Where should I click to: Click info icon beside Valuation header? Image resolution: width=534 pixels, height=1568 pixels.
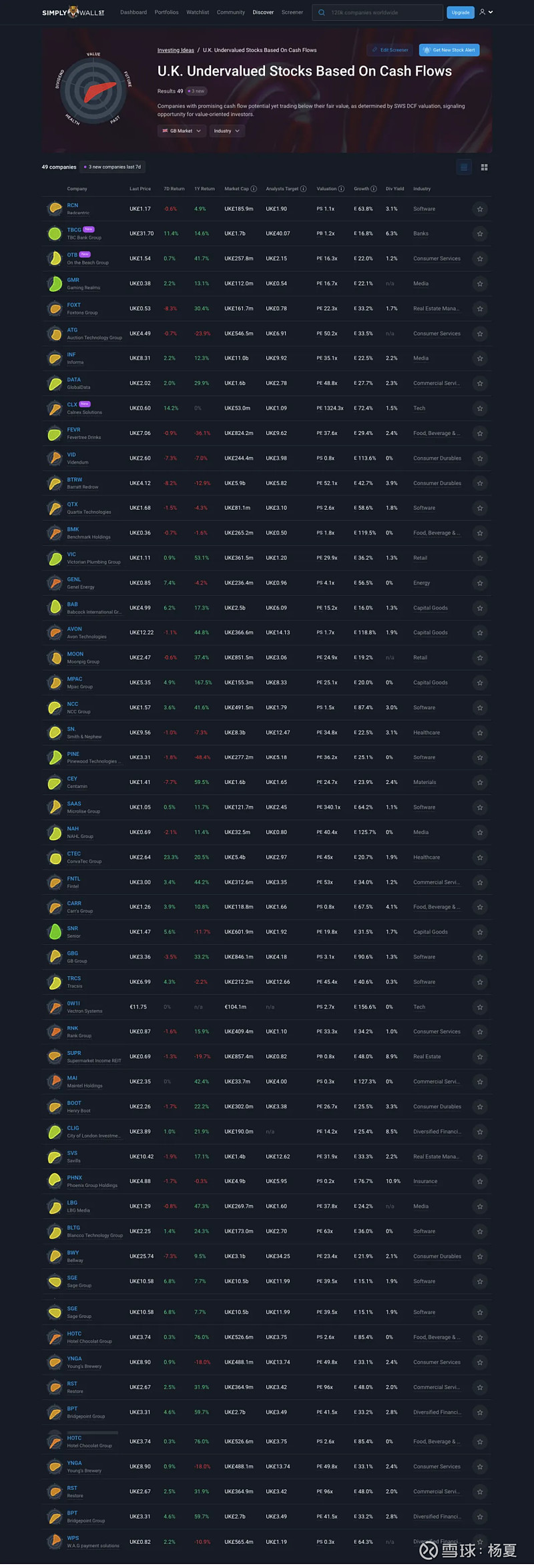pyautogui.click(x=341, y=189)
